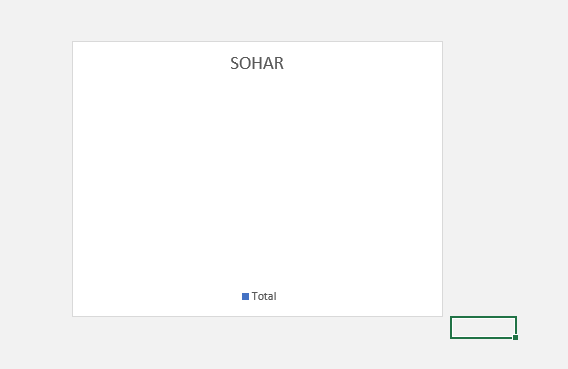Screen dimensions: 568x369
Task: Click the chart's bottom-left corner
Action: (72, 316)
